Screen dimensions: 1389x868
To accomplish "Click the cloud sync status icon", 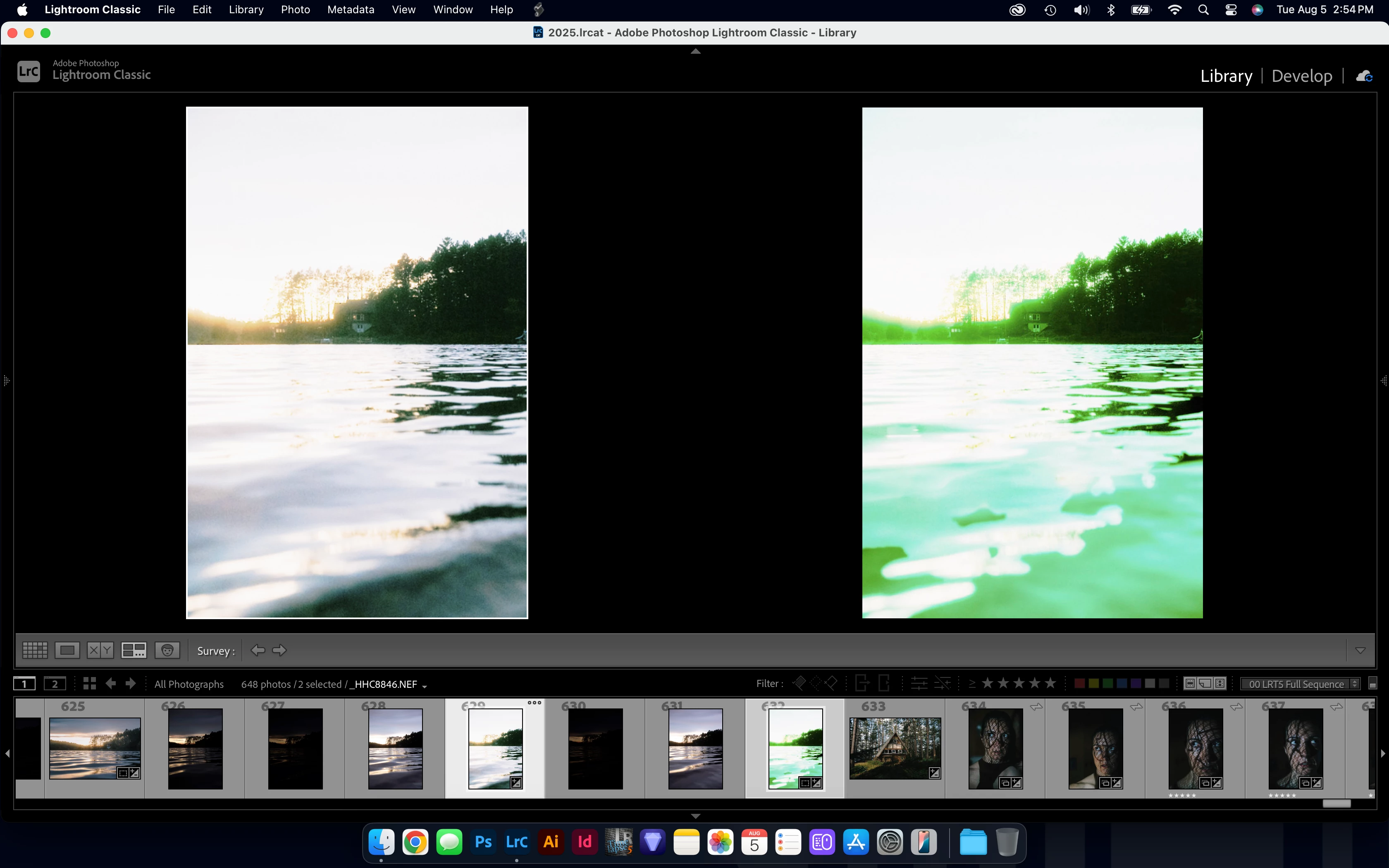I will (1364, 76).
